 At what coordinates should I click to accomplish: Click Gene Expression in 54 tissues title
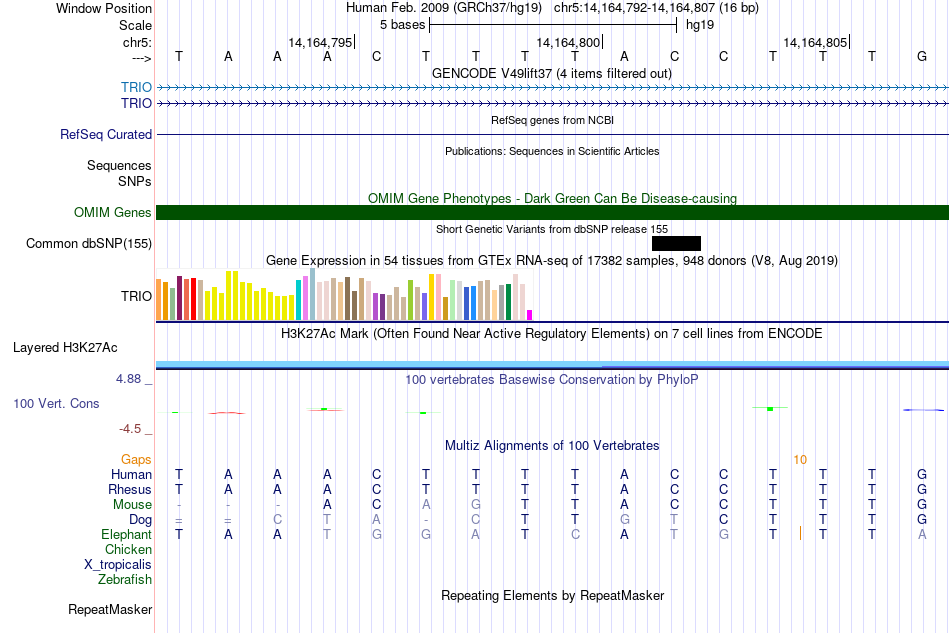click(552, 261)
